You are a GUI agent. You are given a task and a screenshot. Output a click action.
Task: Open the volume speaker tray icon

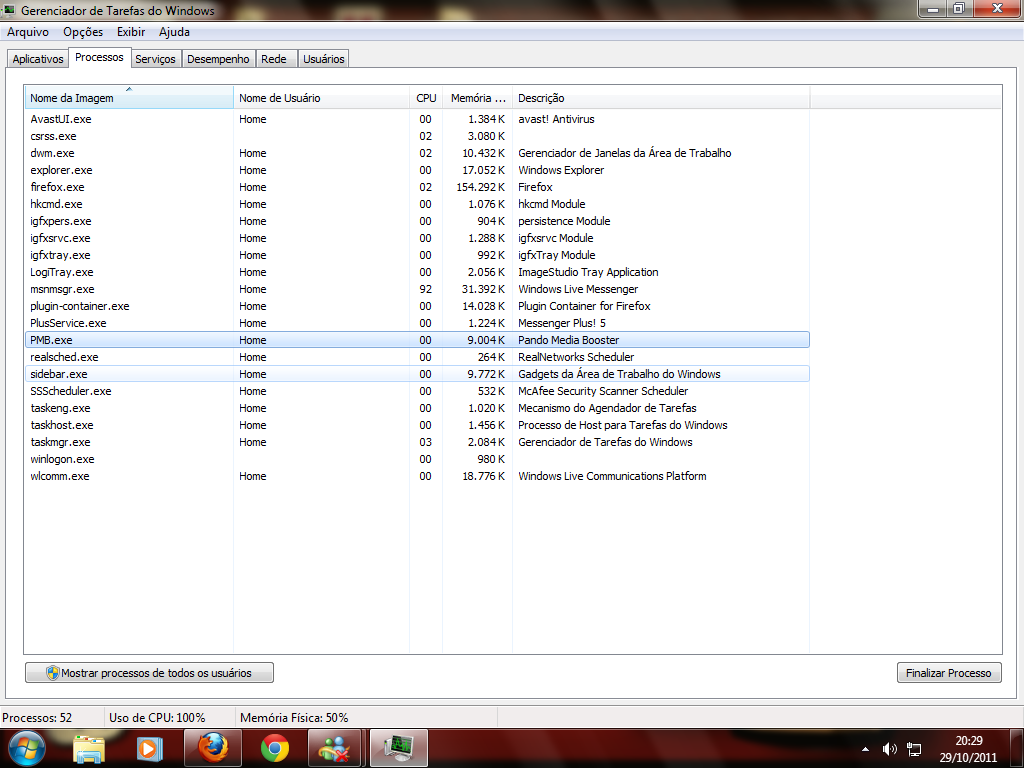coord(889,749)
